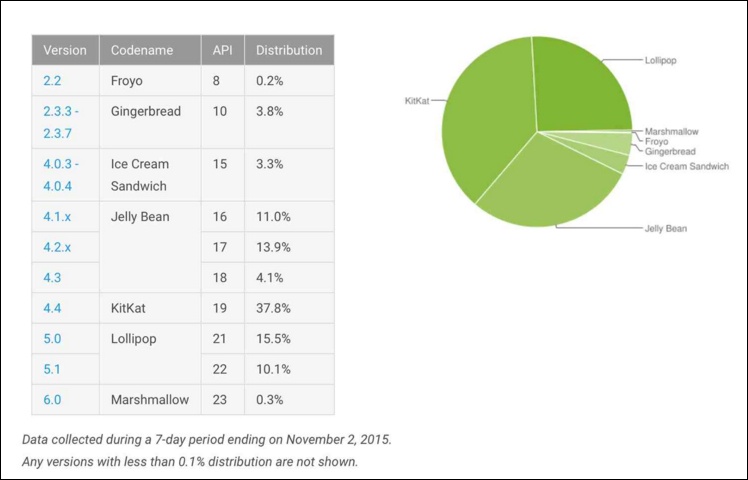Viewport: 748px width, 480px height.
Task: Open the 5.0 Lollipop version link
Action: [x=52, y=339]
